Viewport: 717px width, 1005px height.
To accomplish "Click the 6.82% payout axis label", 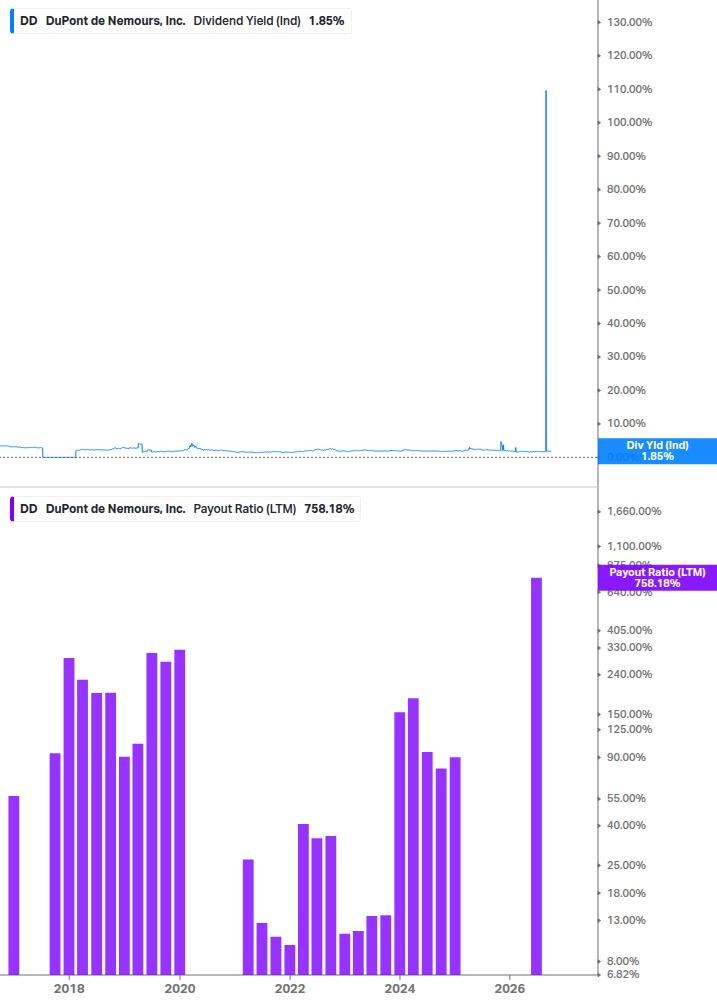I will click(x=623, y=974).
